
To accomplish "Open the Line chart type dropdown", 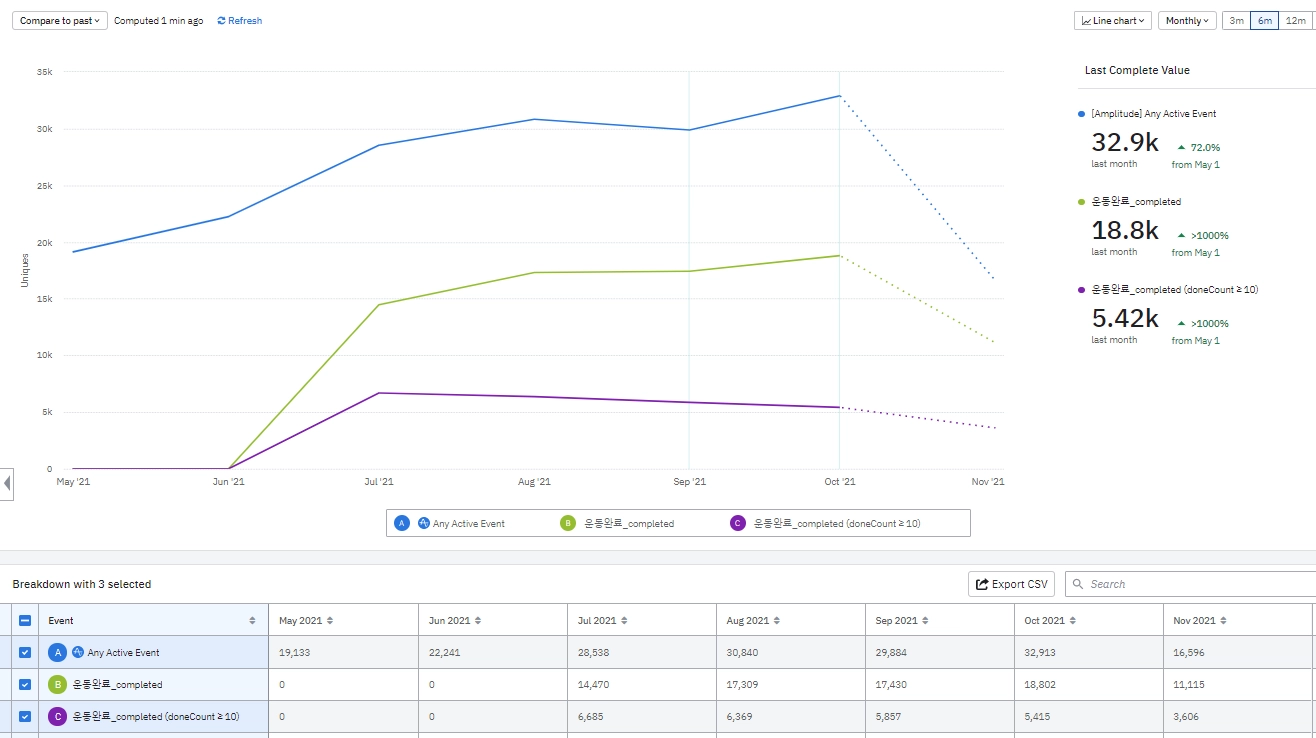I will point(1113,21).
